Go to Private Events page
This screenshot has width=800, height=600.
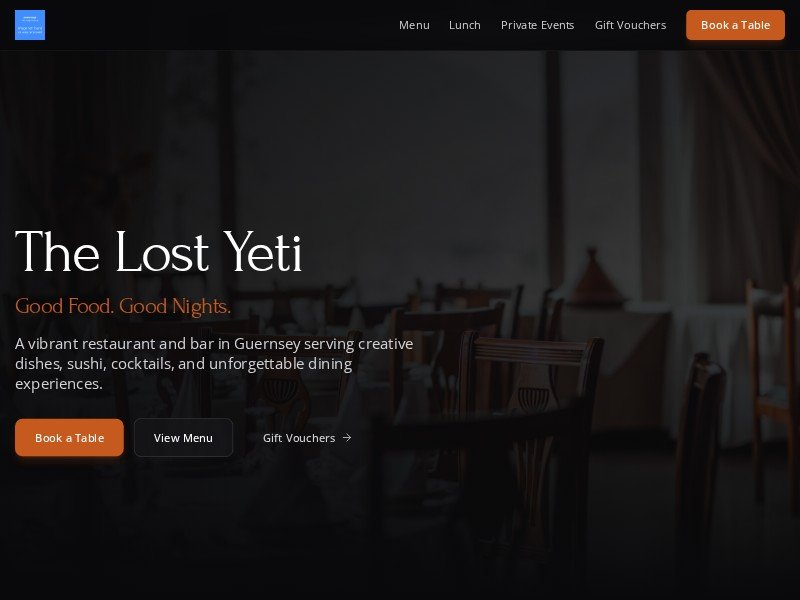pos(537,25)
